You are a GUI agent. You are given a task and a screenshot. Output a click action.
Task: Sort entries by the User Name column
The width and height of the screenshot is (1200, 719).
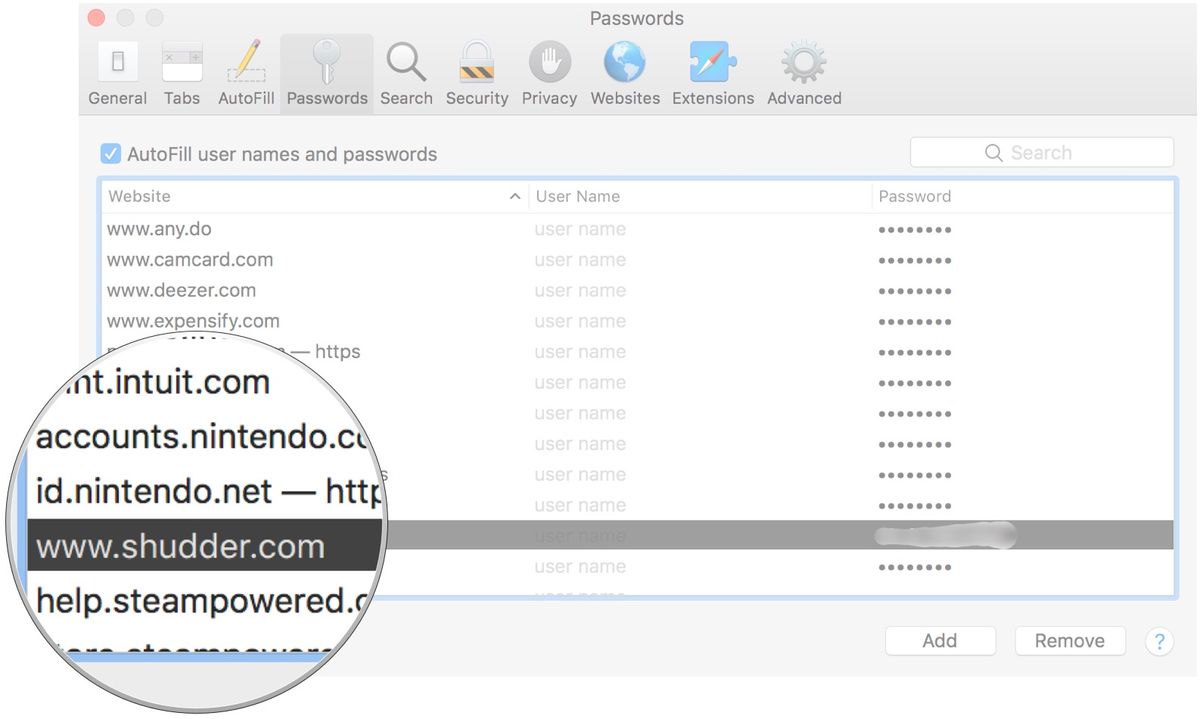click(578, 196)
